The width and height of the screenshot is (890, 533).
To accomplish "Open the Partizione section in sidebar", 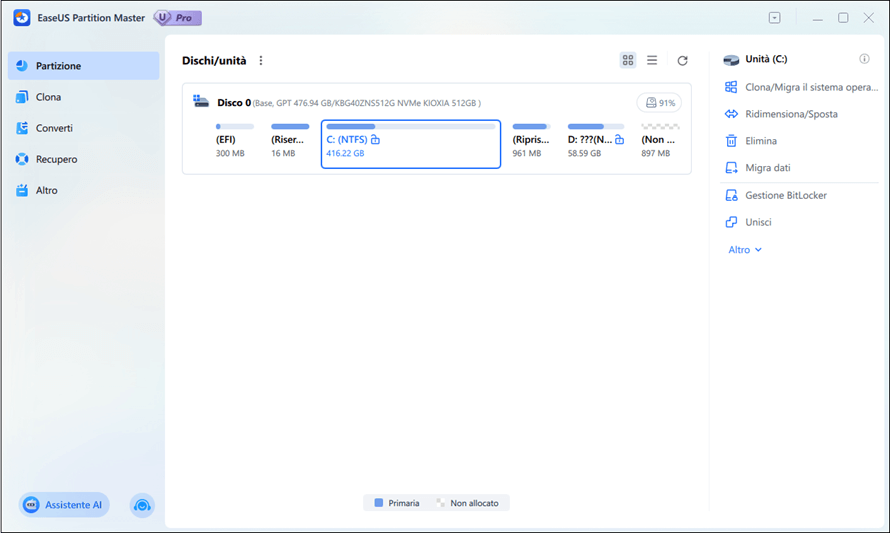I will coord(83,66).
